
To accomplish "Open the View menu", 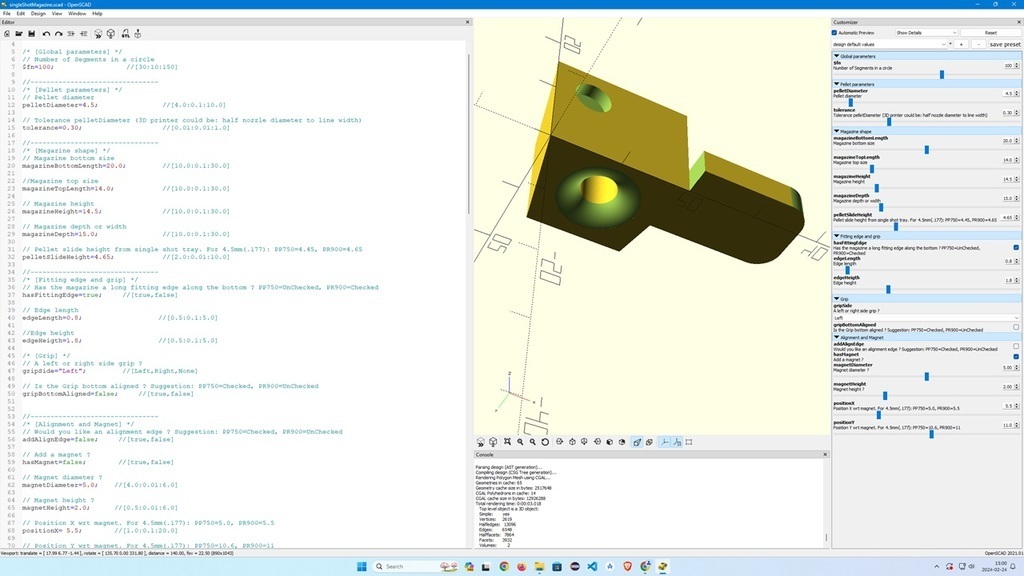I will (x=57, y=13).
